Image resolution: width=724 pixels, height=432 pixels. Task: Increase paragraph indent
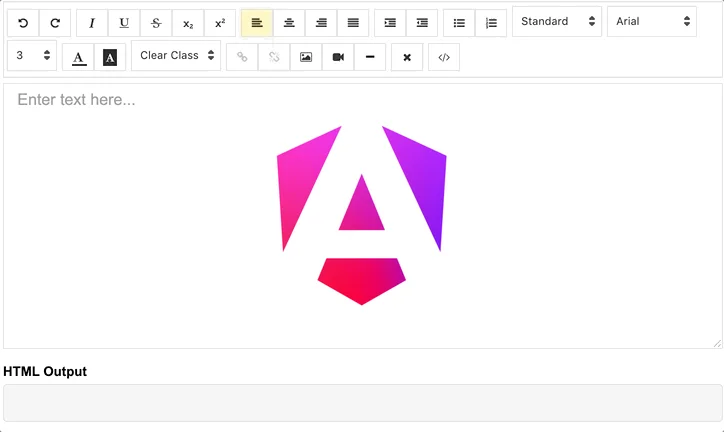[390, 23]
